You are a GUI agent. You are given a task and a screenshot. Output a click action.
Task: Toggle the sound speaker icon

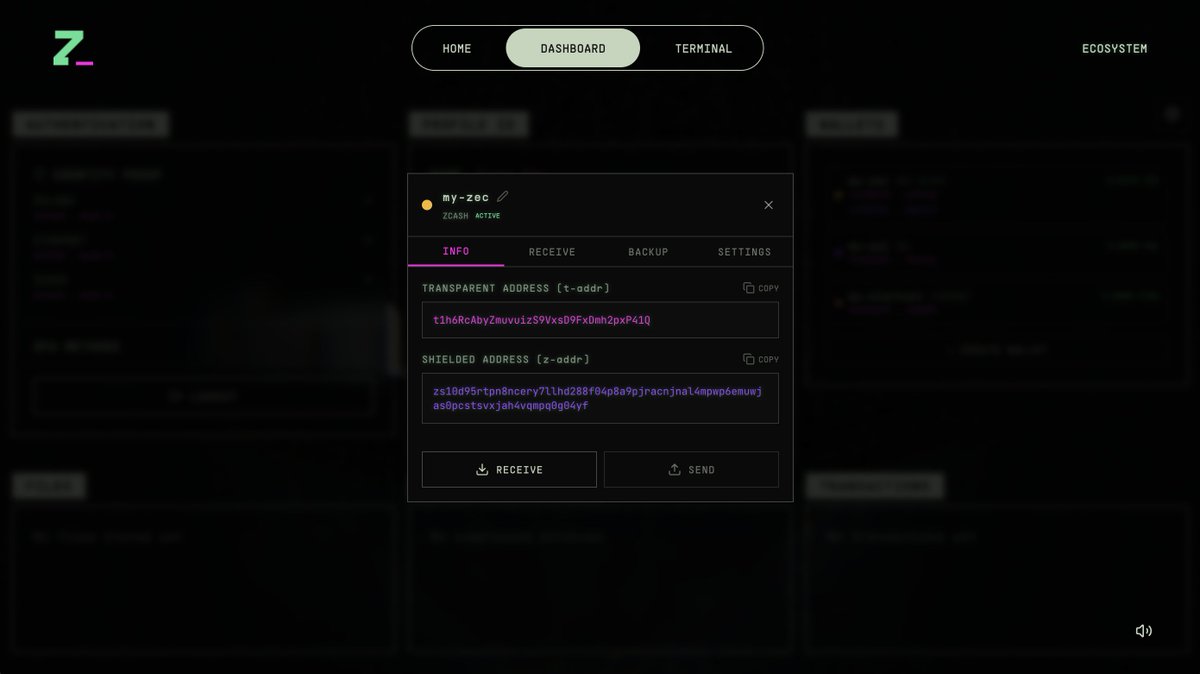pos(1144,630)
